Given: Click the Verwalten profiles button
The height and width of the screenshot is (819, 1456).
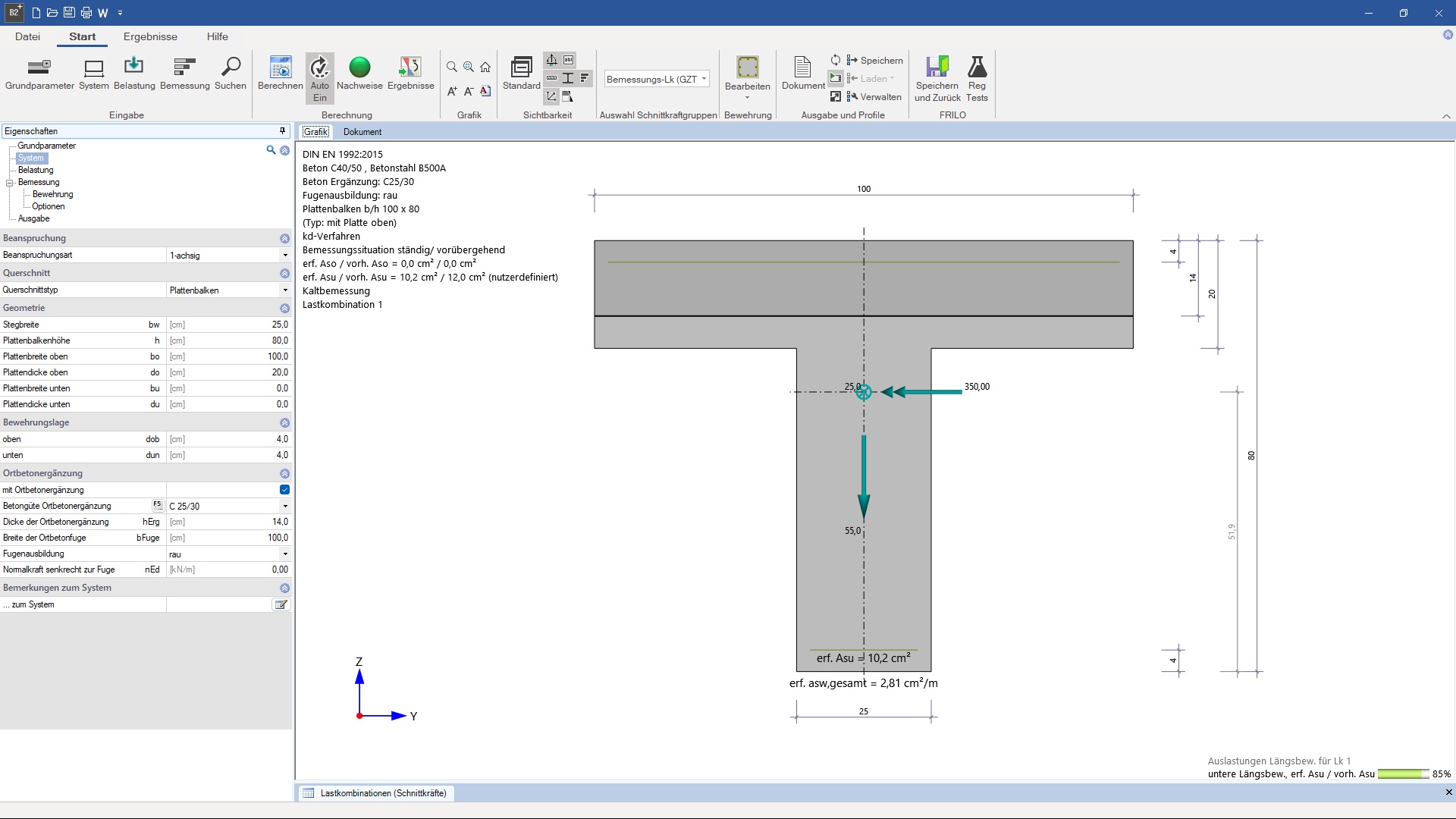Looking at the screenshot, I should [874, 97].
